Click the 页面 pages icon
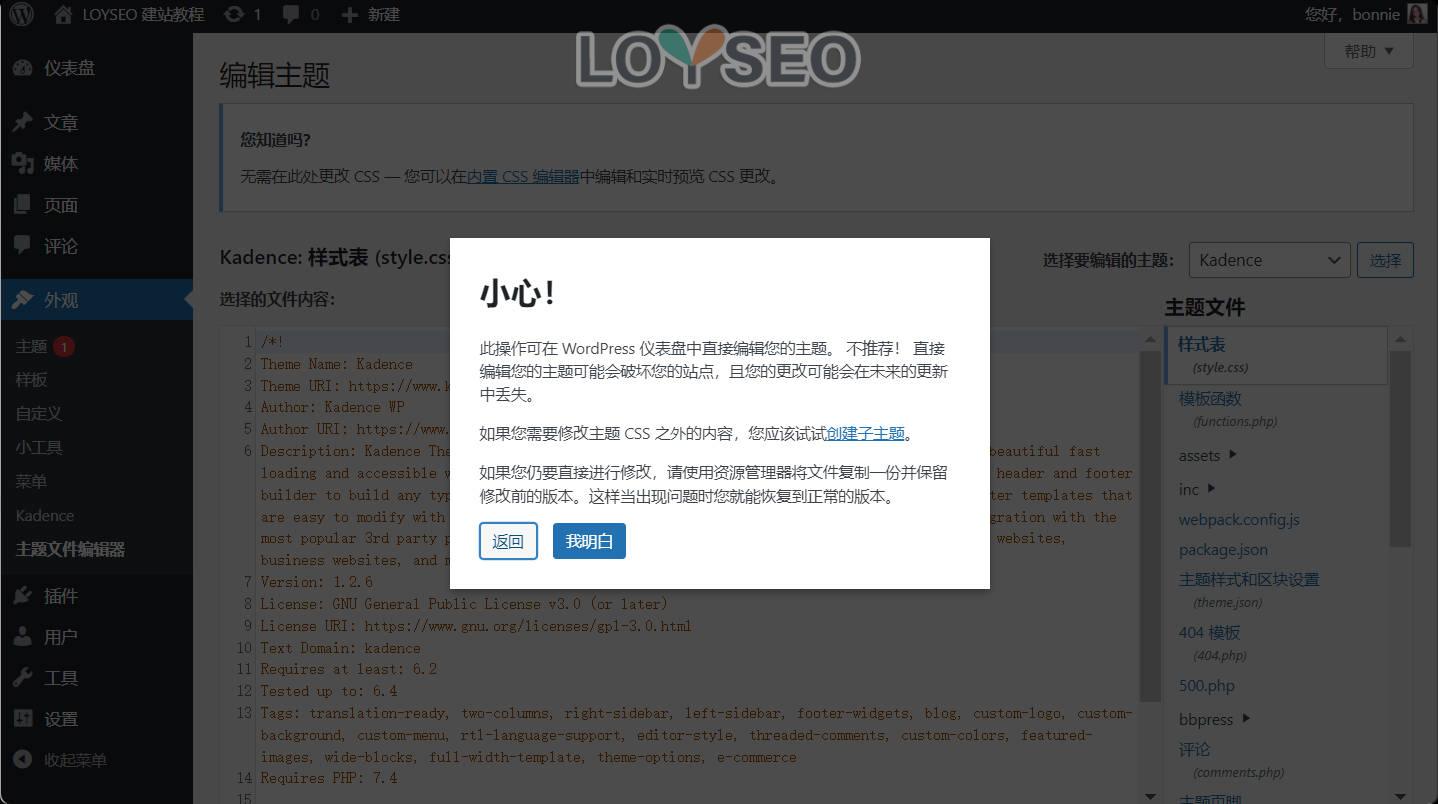 (x=22, y=204)
